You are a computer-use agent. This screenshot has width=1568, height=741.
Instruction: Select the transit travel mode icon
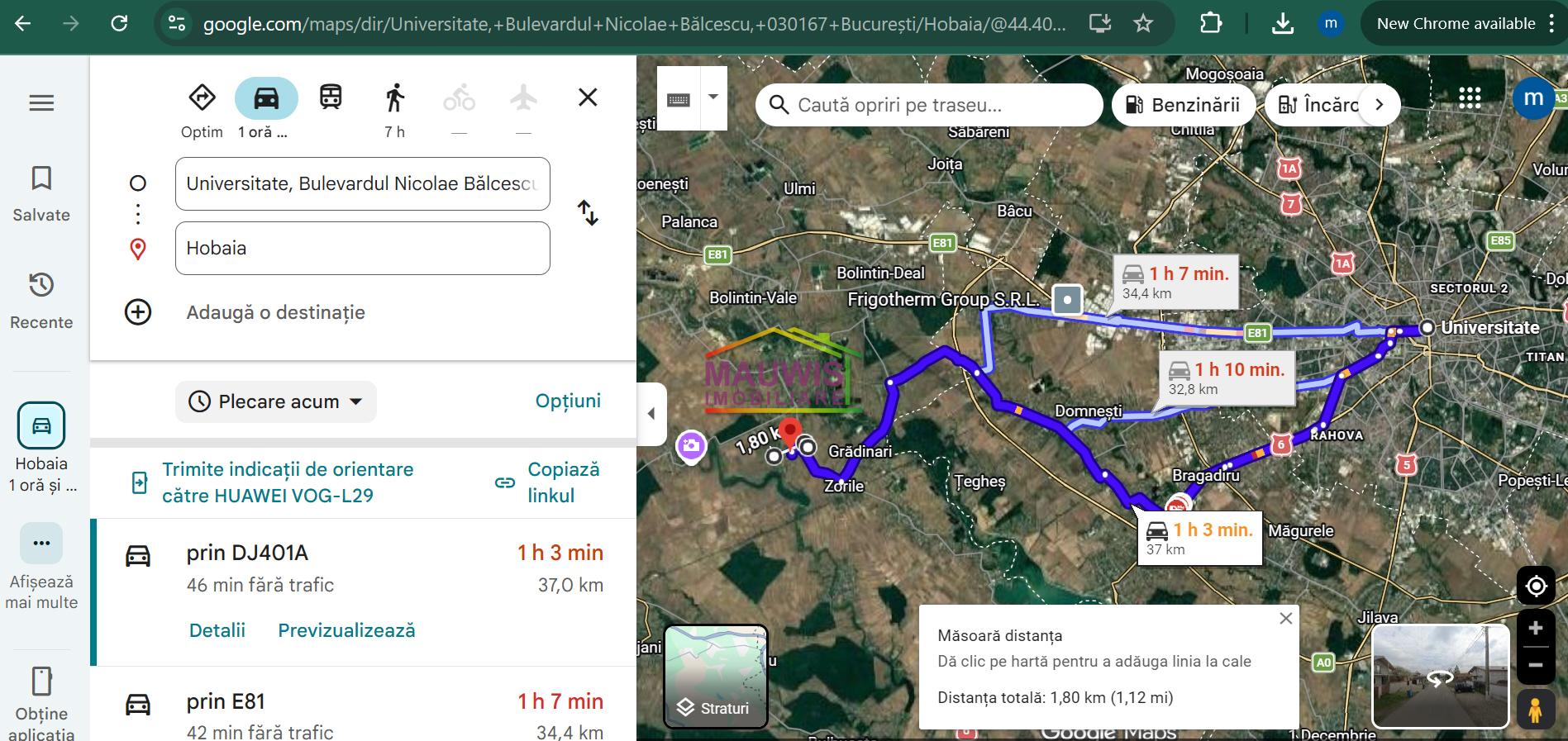(x=331, y=97)
